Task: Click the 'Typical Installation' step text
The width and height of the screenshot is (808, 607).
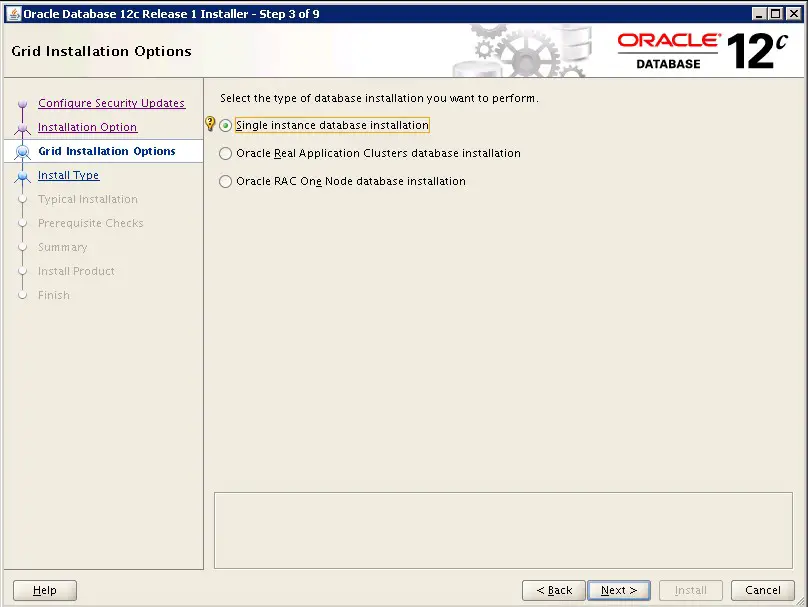Action: [88, 199]
